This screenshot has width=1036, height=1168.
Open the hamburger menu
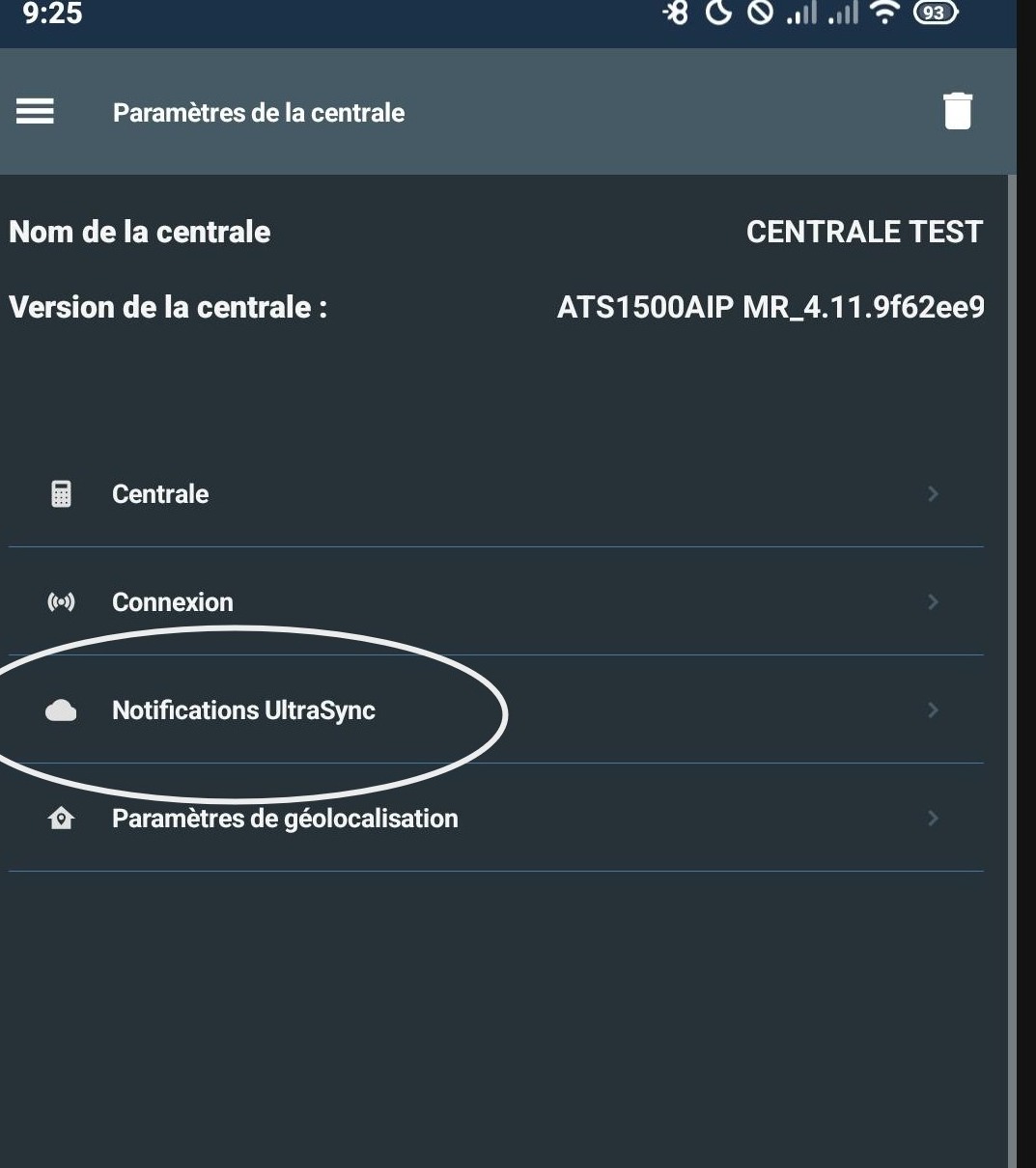tap(35, 112)
